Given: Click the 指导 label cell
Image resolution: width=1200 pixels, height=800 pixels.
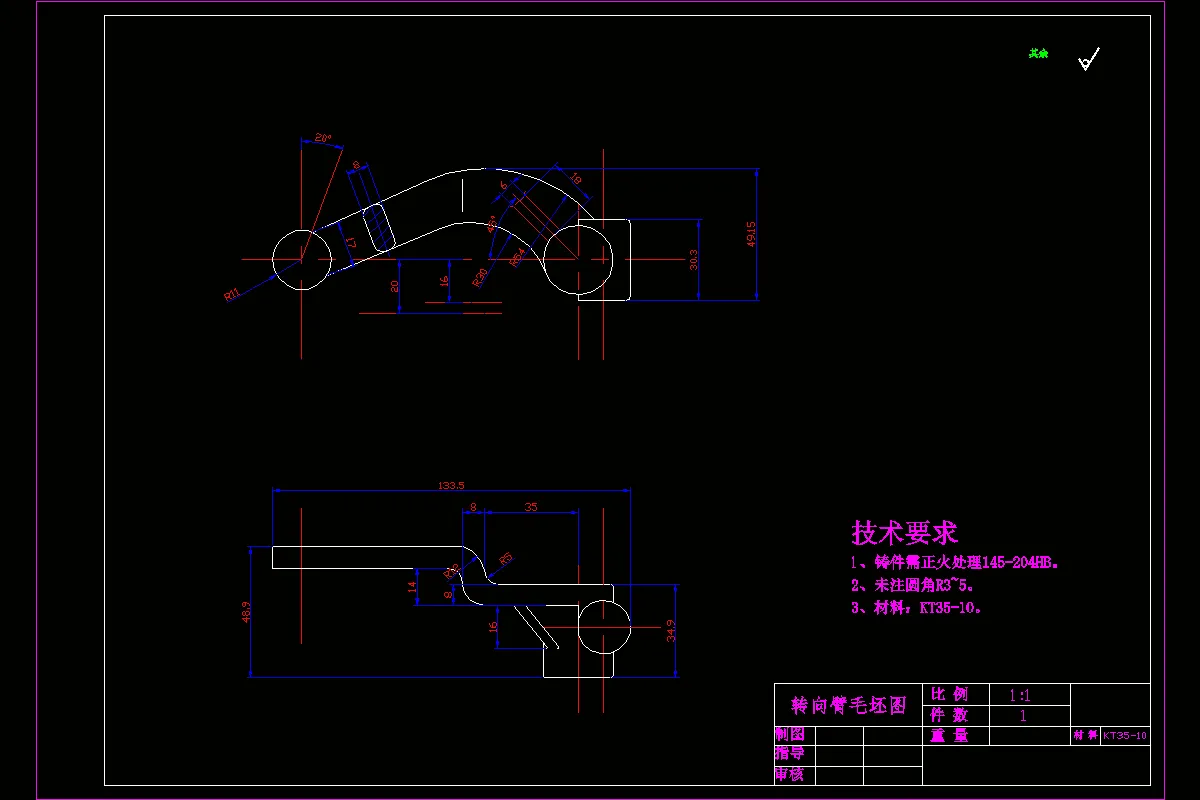Looking at the screenshot, I should click(x=790, y=753).
